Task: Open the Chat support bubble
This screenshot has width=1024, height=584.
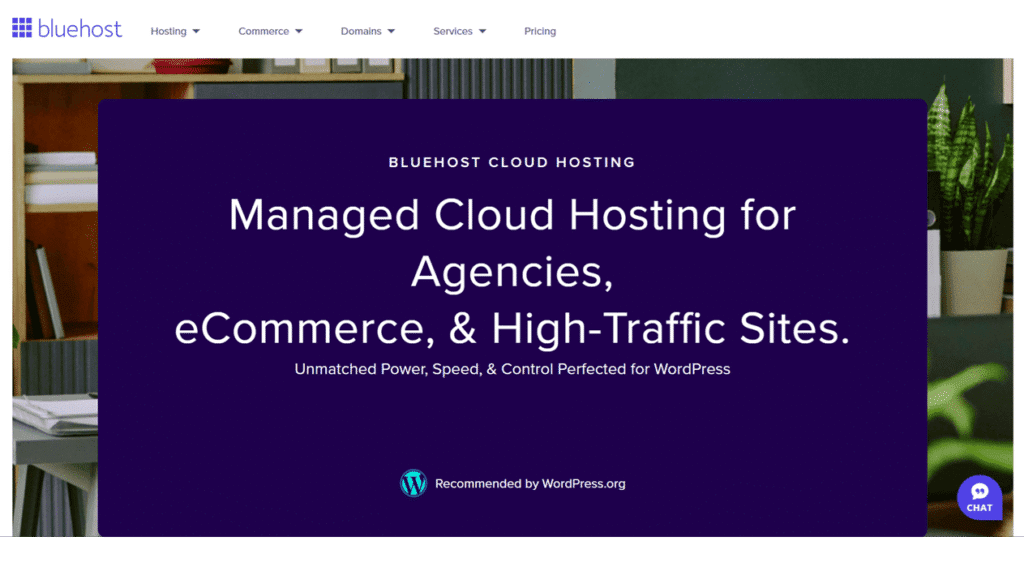Action: 980,498
